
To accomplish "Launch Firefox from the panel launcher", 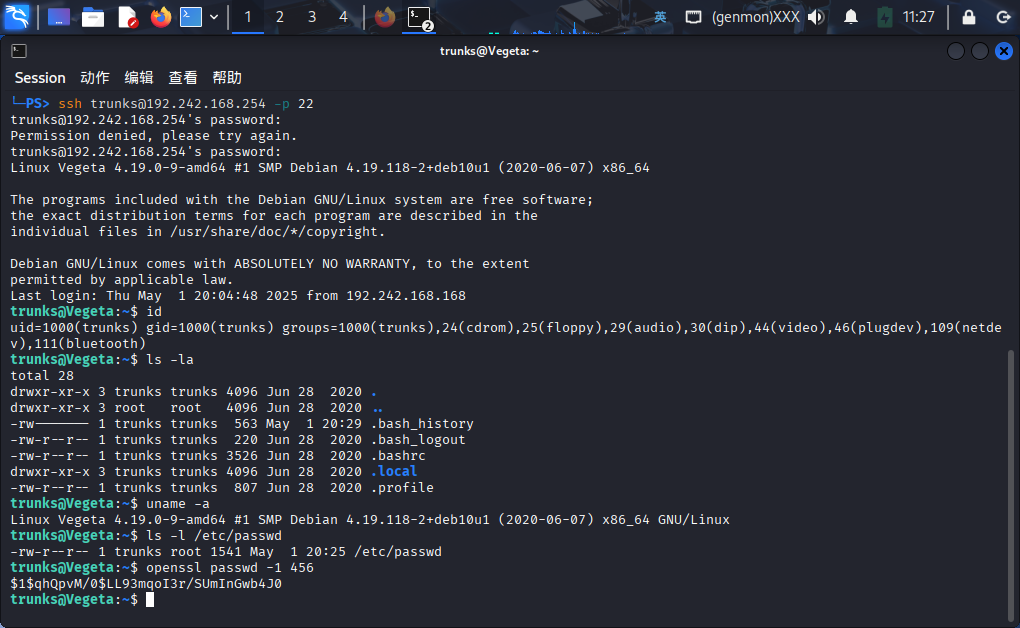I will [x=161, y=17].
